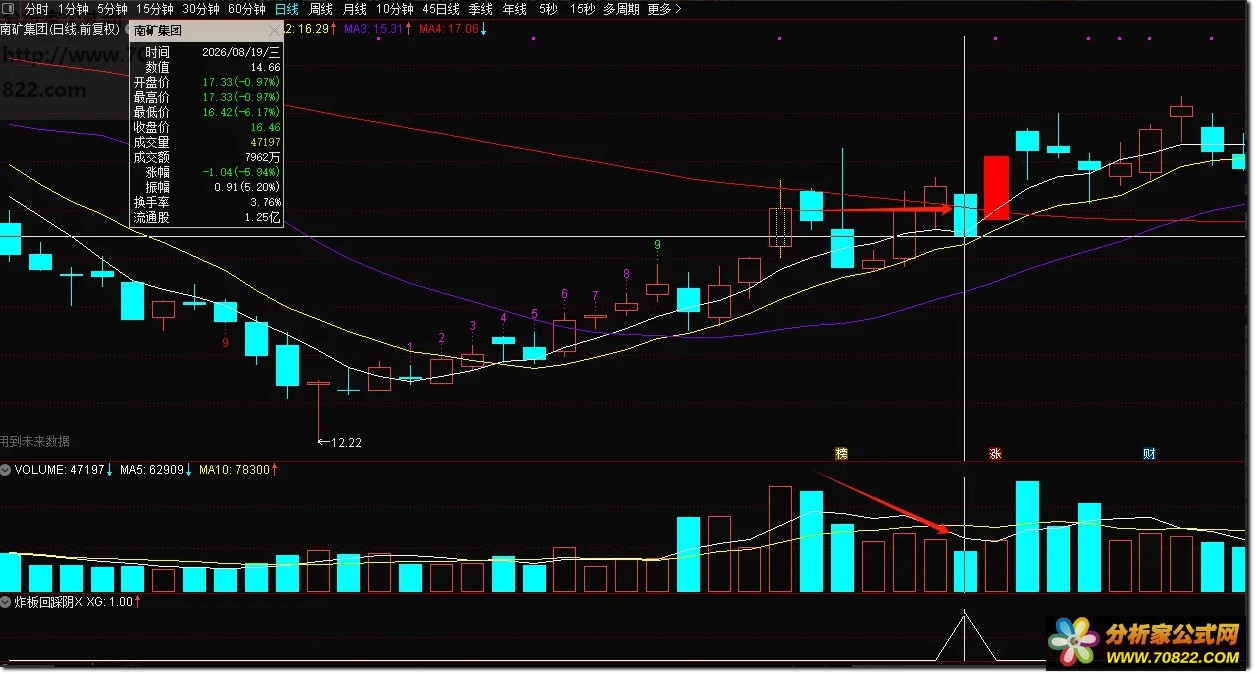
Task: Switch to the 分时 intraday tab
Action: coord(36,9)
